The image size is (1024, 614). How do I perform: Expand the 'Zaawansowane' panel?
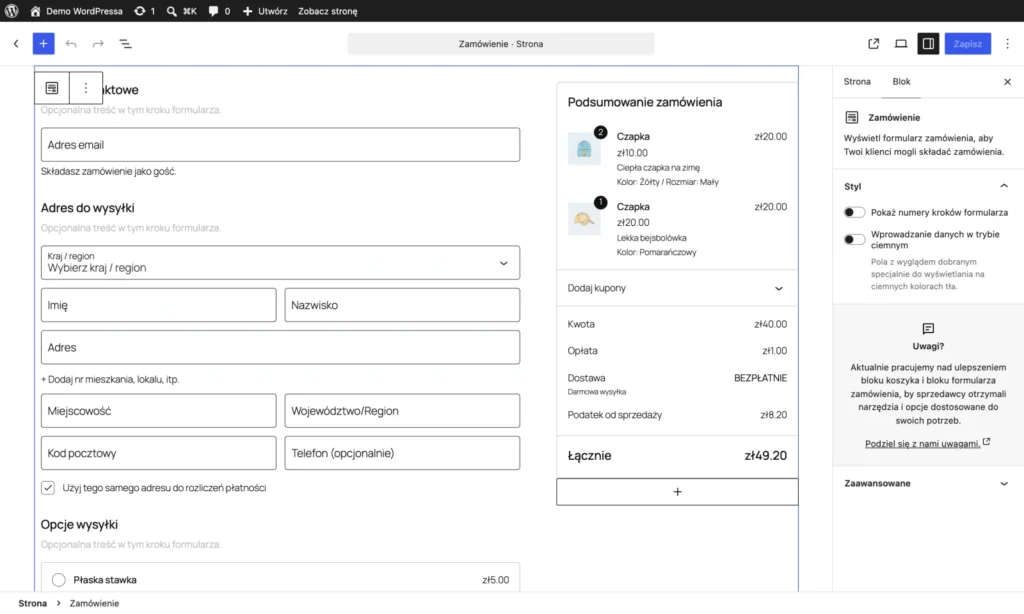click(927, 483)
